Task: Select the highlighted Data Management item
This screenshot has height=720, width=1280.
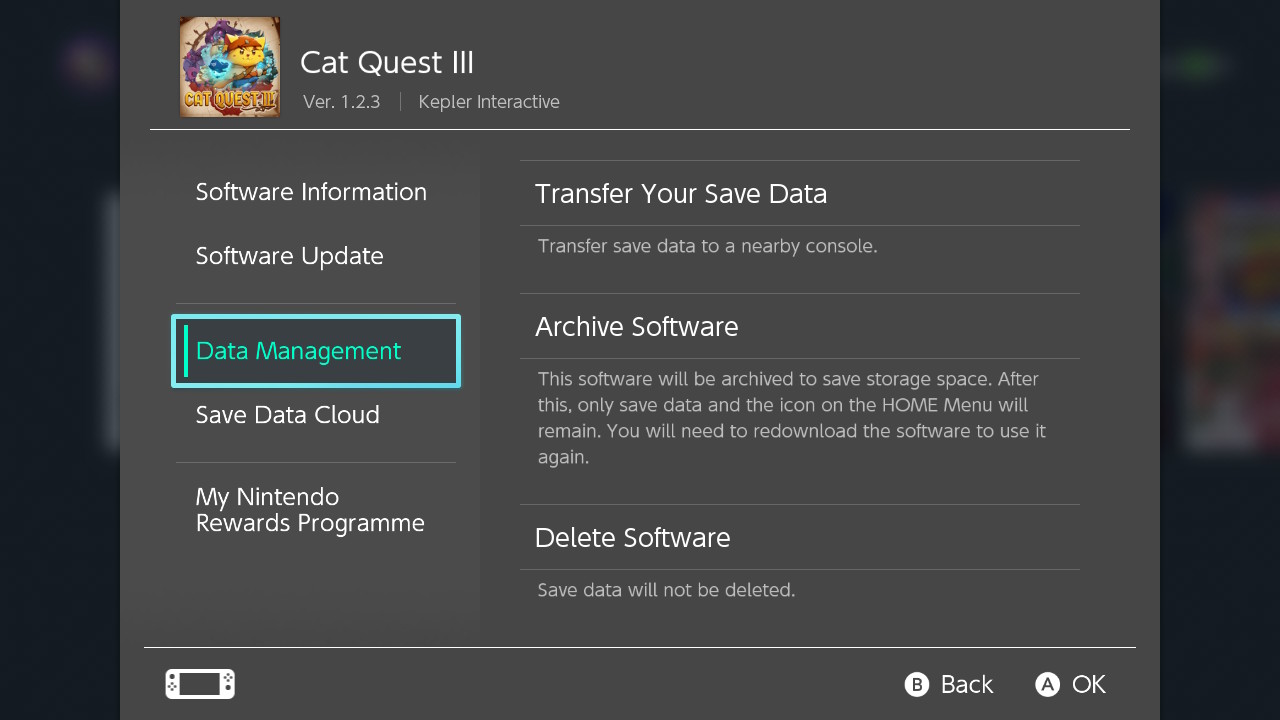Action: pos(316,351)
